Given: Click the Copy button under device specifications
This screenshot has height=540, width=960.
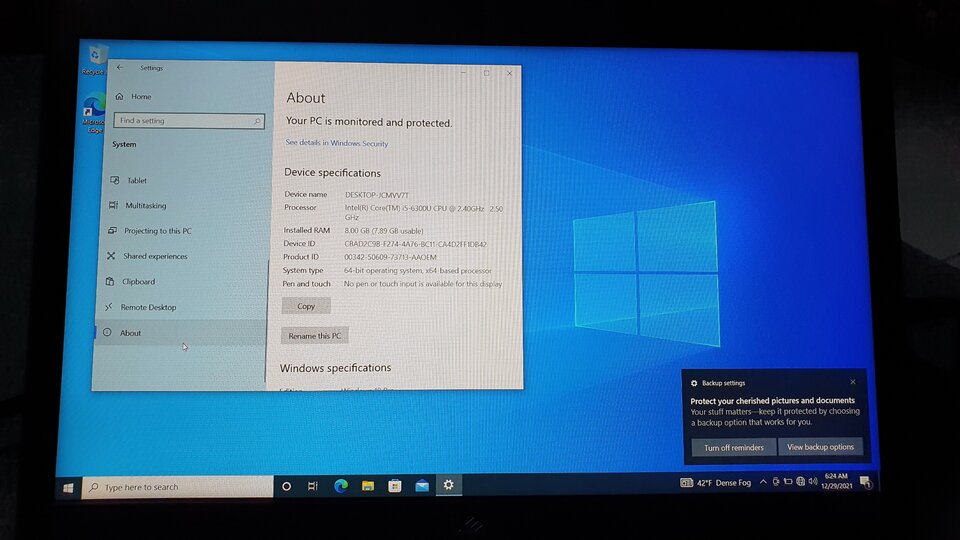Looking at the screenshot, I should [306, 306].
